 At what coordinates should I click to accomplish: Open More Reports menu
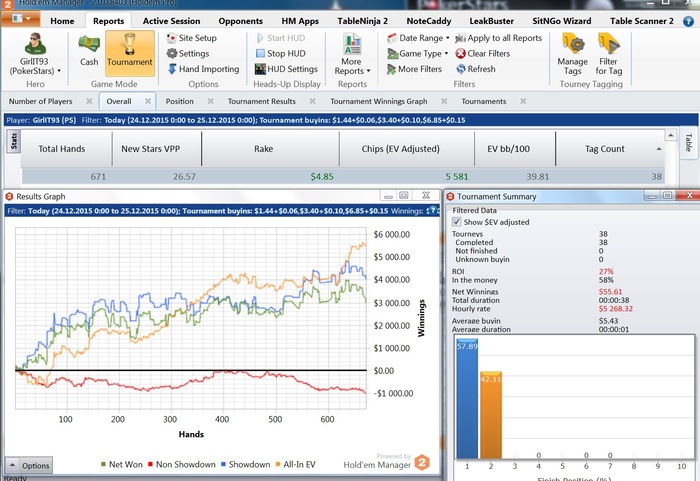[352, 54]
